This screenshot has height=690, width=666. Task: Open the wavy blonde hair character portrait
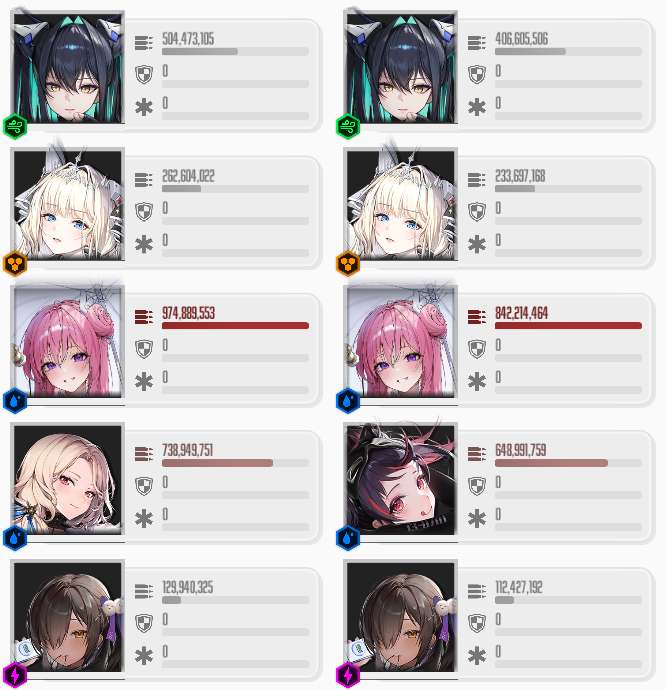(68, 479)
